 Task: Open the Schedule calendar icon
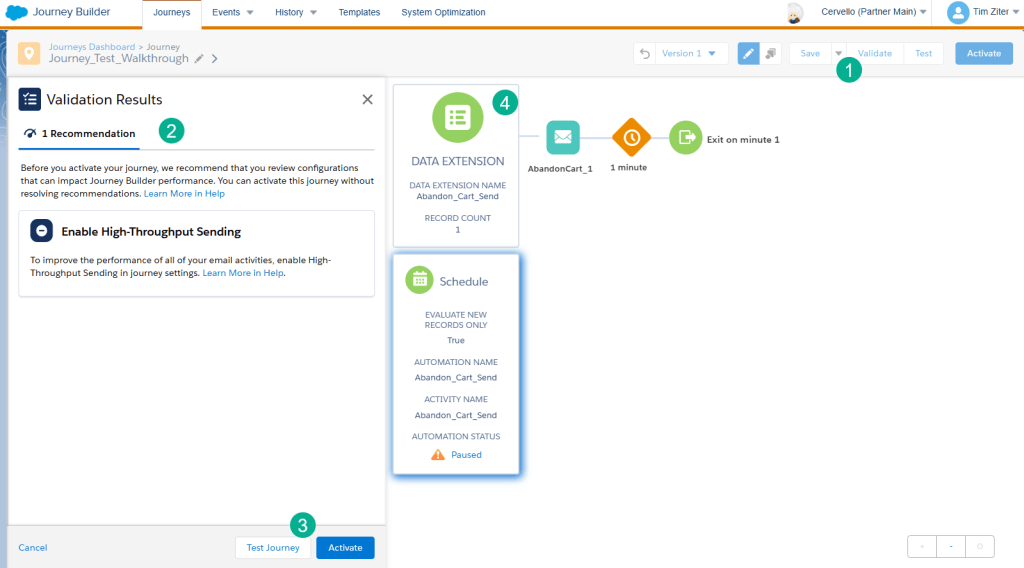(x=419, y=280)
